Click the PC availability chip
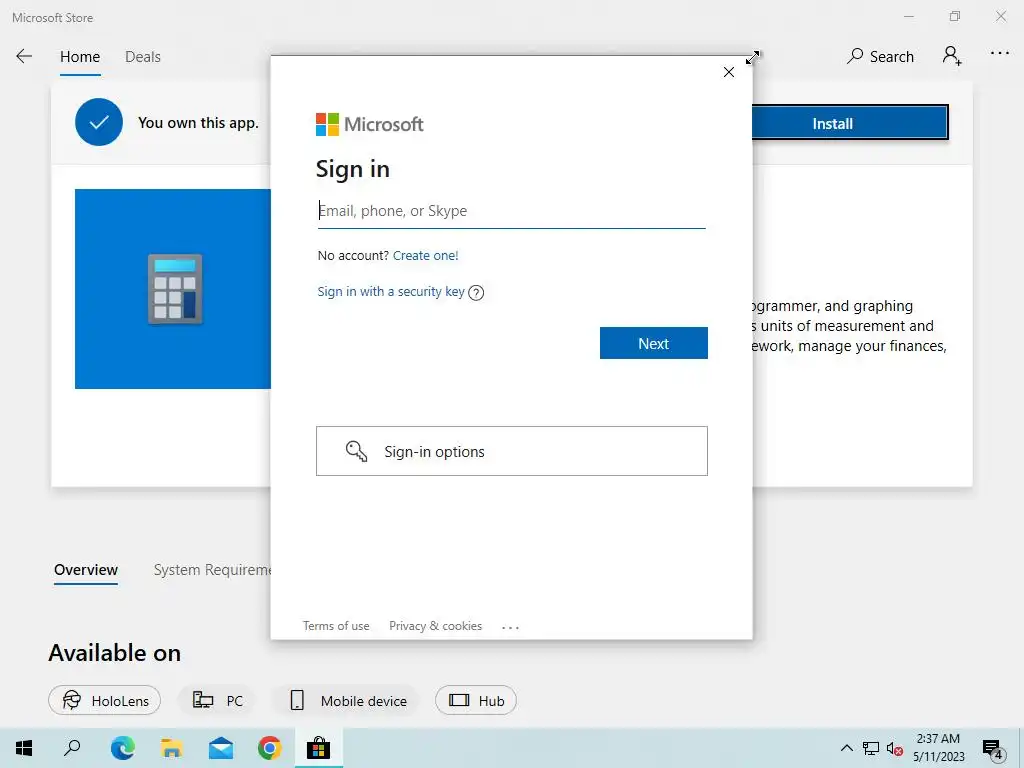The image size is (1024, 768). (x=217, y=701)
